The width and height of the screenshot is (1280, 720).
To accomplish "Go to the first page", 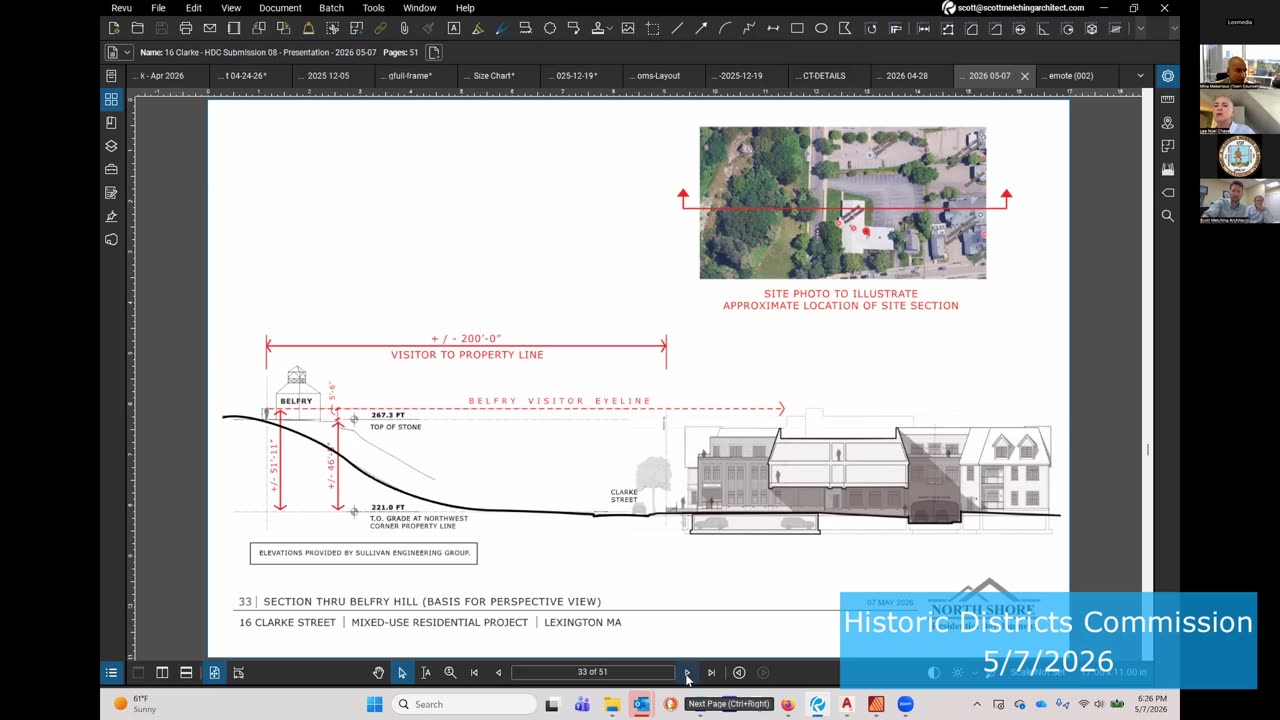I will [x=474, y=673].
